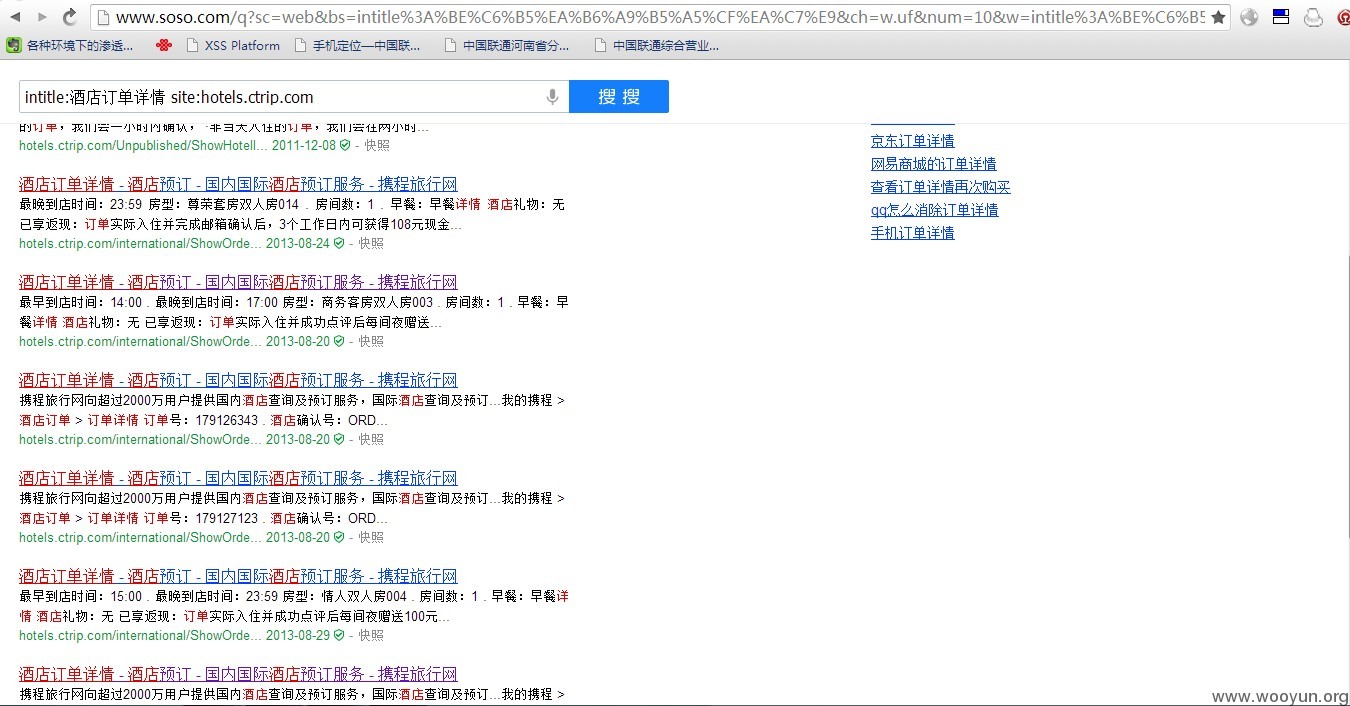Open result title above 商务客房双人房003 snippet
Image resolution: width=1350 pixels, height=706 pixels.
tap(238, 282)
